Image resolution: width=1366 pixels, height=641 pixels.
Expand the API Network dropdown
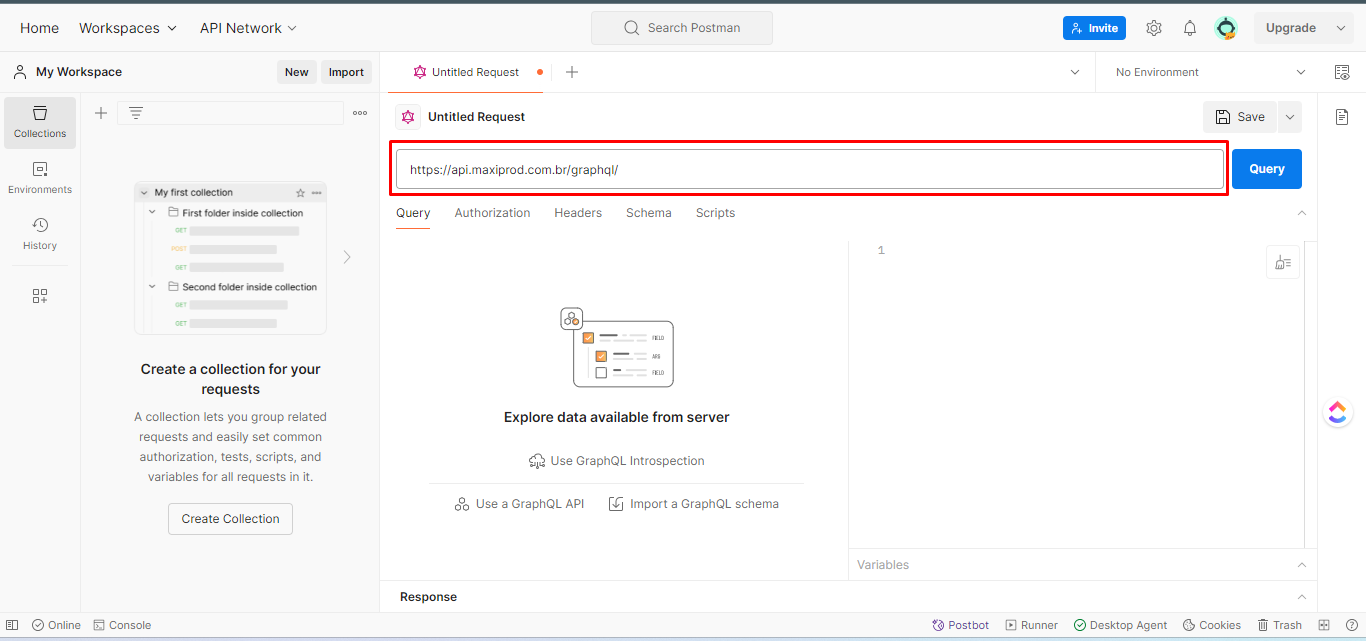249,28
